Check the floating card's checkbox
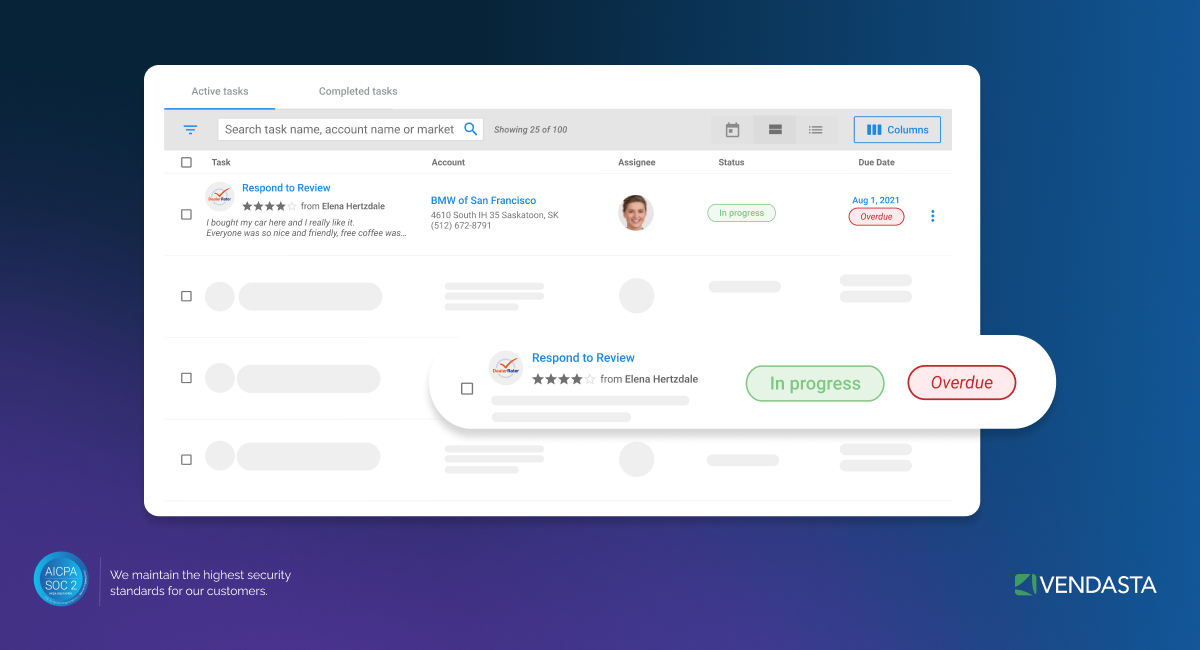The image size is (1200, 650). 467,389
